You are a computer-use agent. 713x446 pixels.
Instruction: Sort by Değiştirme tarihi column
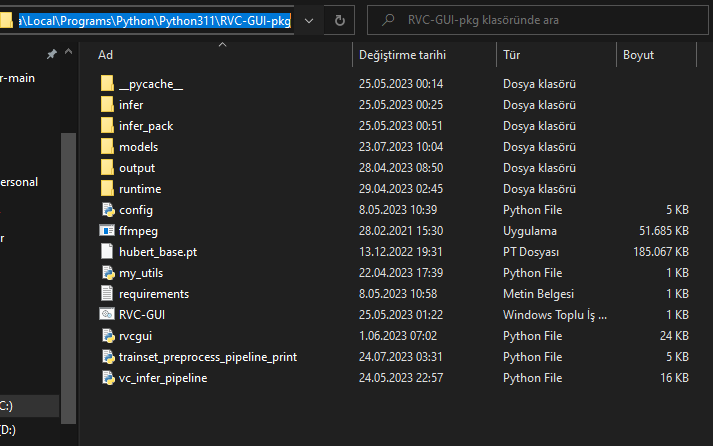pos(402,54)
